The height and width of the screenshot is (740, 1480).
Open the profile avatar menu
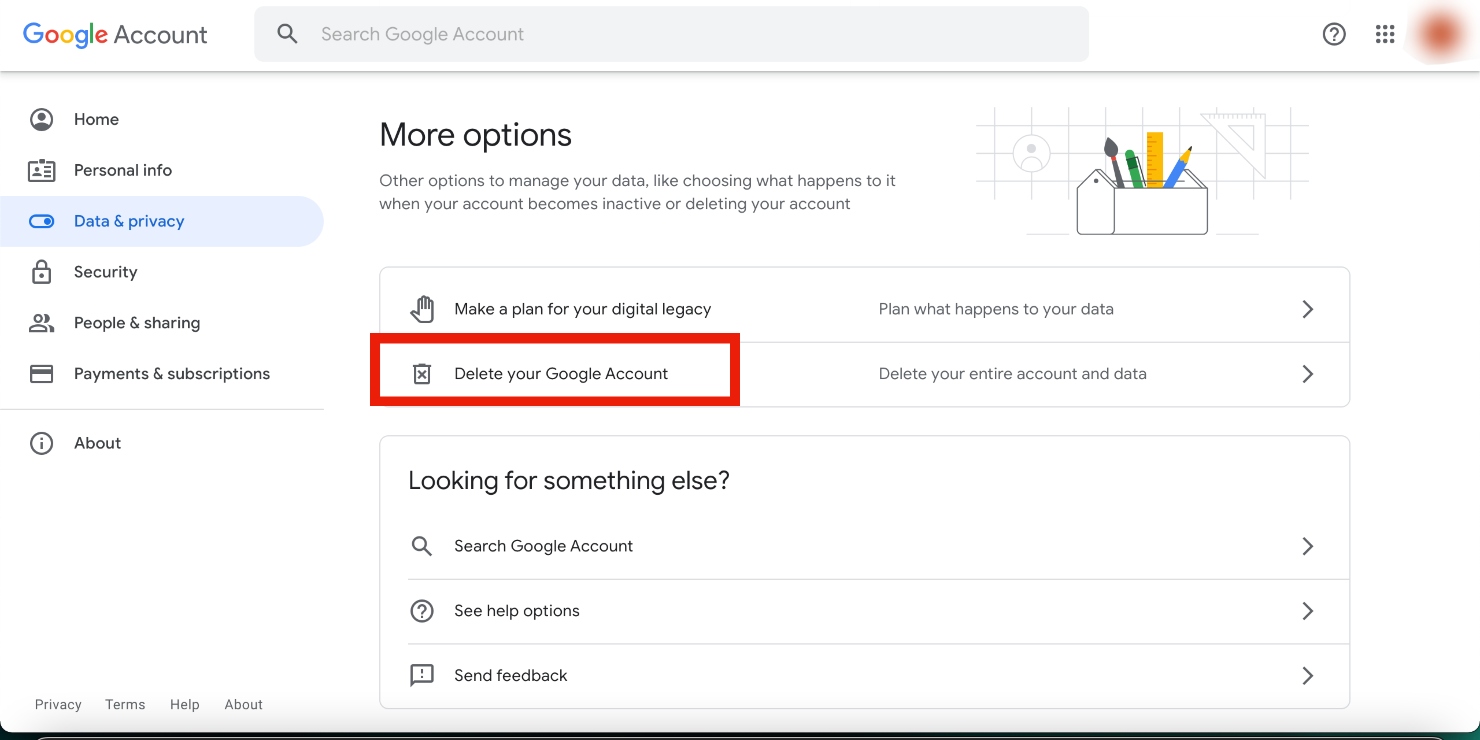point(1439,34)
